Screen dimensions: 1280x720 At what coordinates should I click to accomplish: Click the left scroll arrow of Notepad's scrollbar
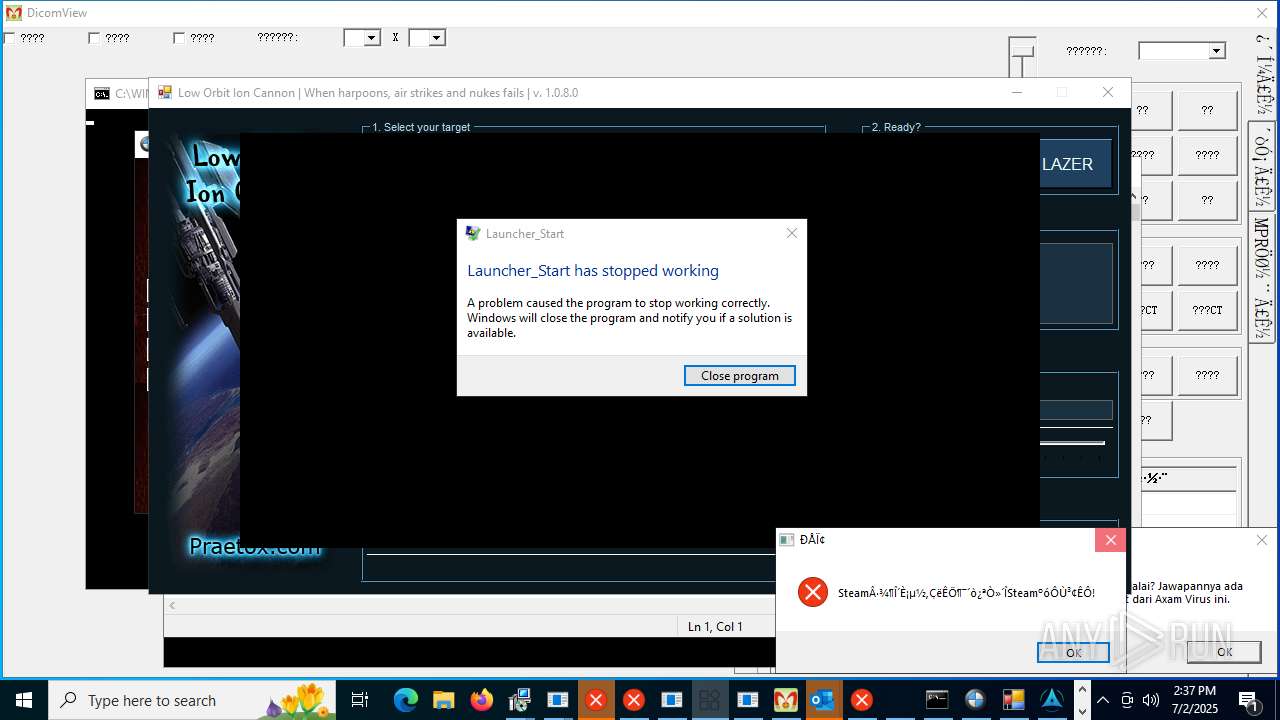pyautogui.click(x=172, y=606)
